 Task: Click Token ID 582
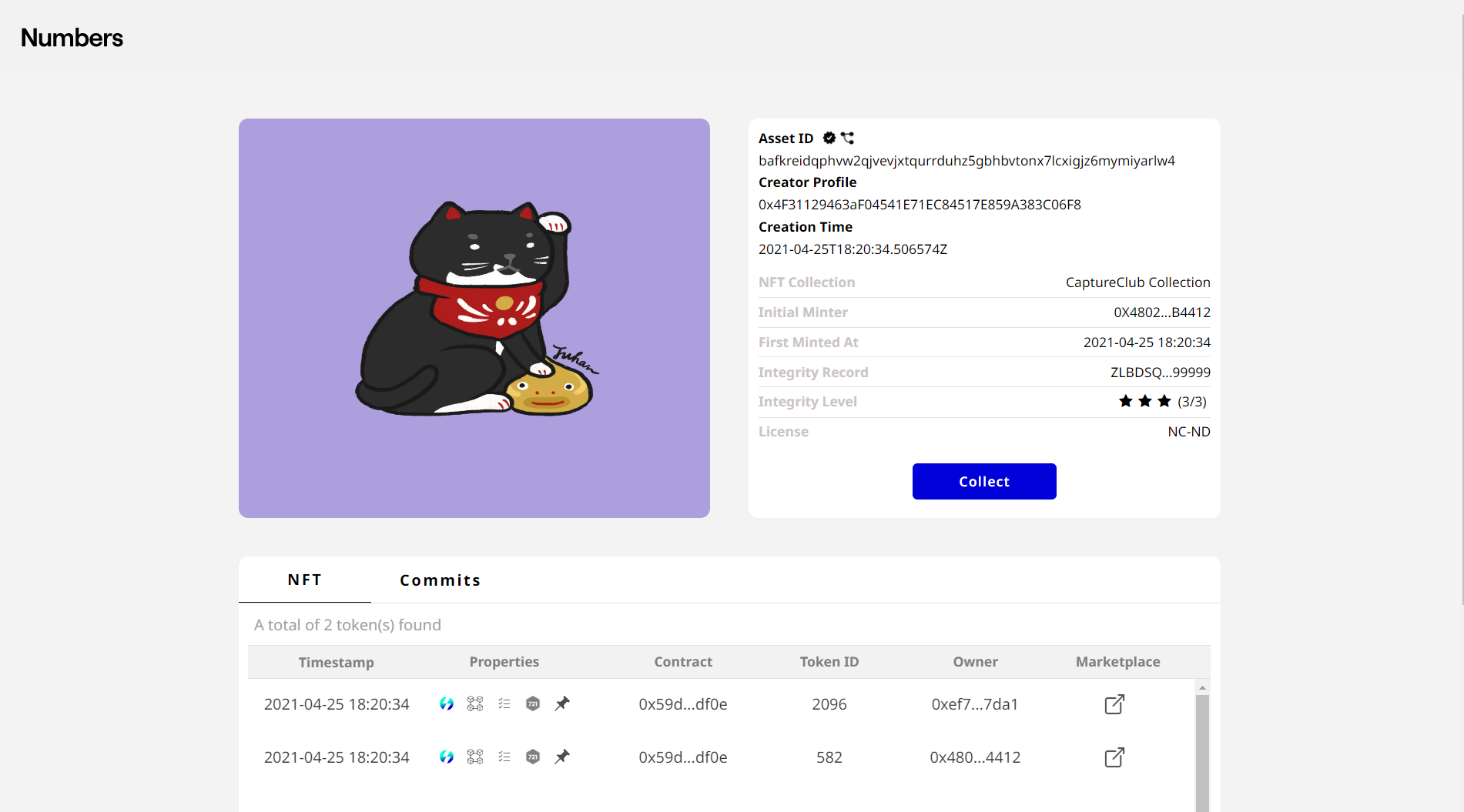tap(829, 757)
